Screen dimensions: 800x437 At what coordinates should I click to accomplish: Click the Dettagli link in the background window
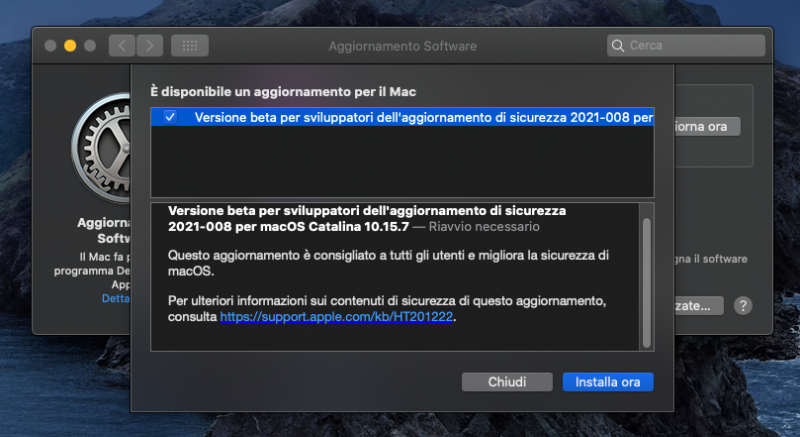pyautogui.click(x=116, y=298)
